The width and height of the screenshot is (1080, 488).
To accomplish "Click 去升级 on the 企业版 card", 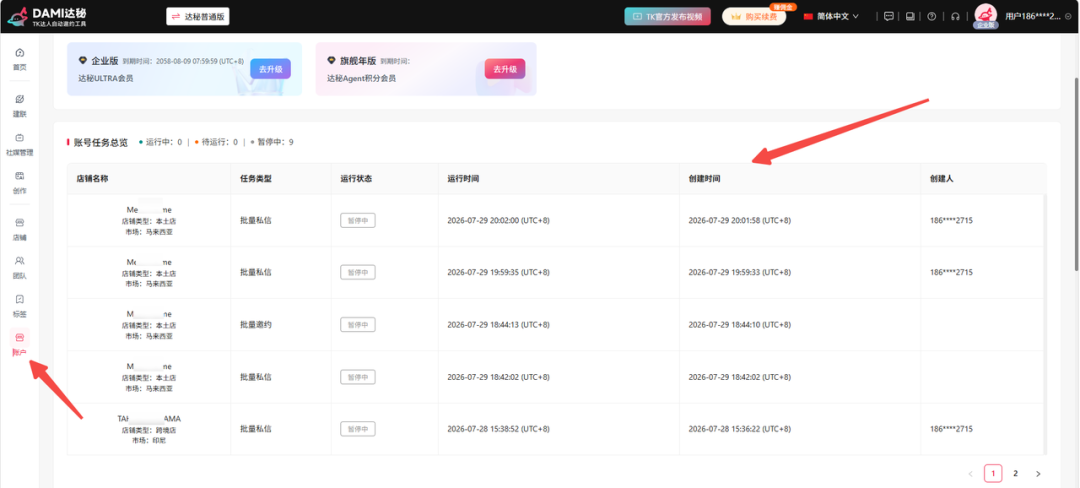I will click(x=271, y=69).
